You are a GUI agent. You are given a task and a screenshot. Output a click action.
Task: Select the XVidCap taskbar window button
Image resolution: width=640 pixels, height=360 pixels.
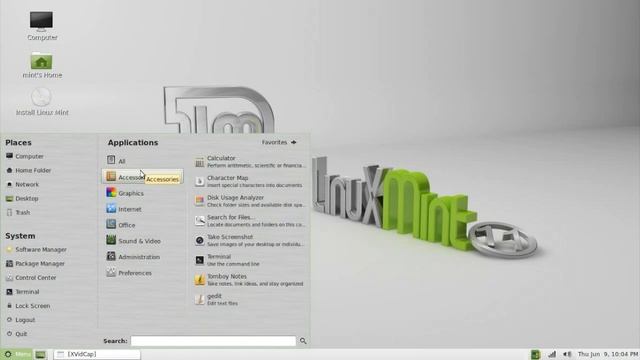pos(97,354)
